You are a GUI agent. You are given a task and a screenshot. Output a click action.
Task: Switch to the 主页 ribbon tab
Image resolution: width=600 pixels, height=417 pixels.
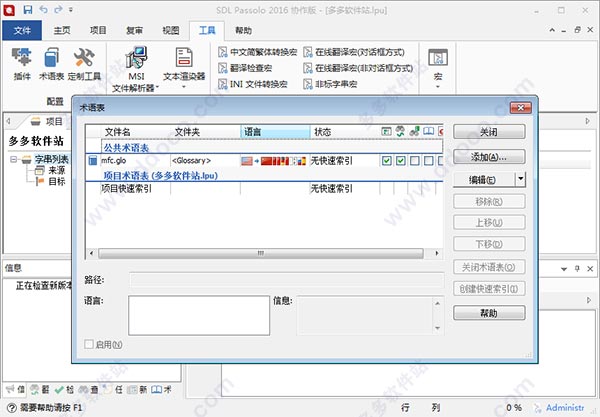(x=62, y=30)
